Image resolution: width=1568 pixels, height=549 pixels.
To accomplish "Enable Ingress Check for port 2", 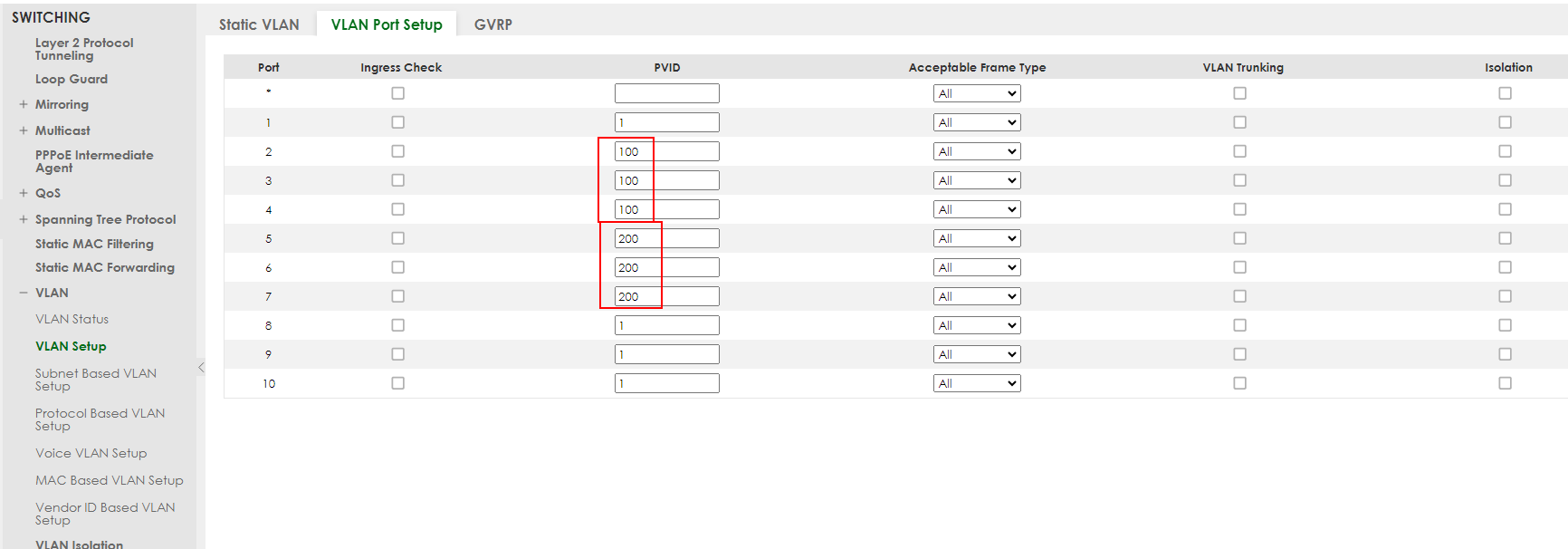I will 397,151.
